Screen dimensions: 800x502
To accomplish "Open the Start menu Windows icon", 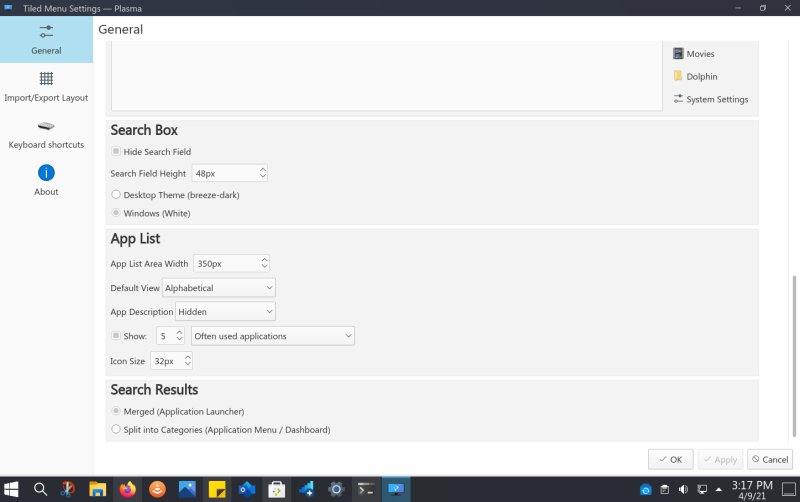I will click(11, 489).
